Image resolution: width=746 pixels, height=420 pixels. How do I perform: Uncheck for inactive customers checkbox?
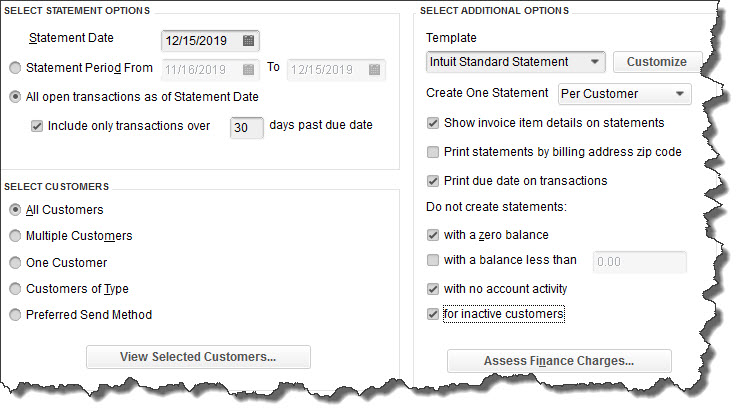click(x=433, y=314)
